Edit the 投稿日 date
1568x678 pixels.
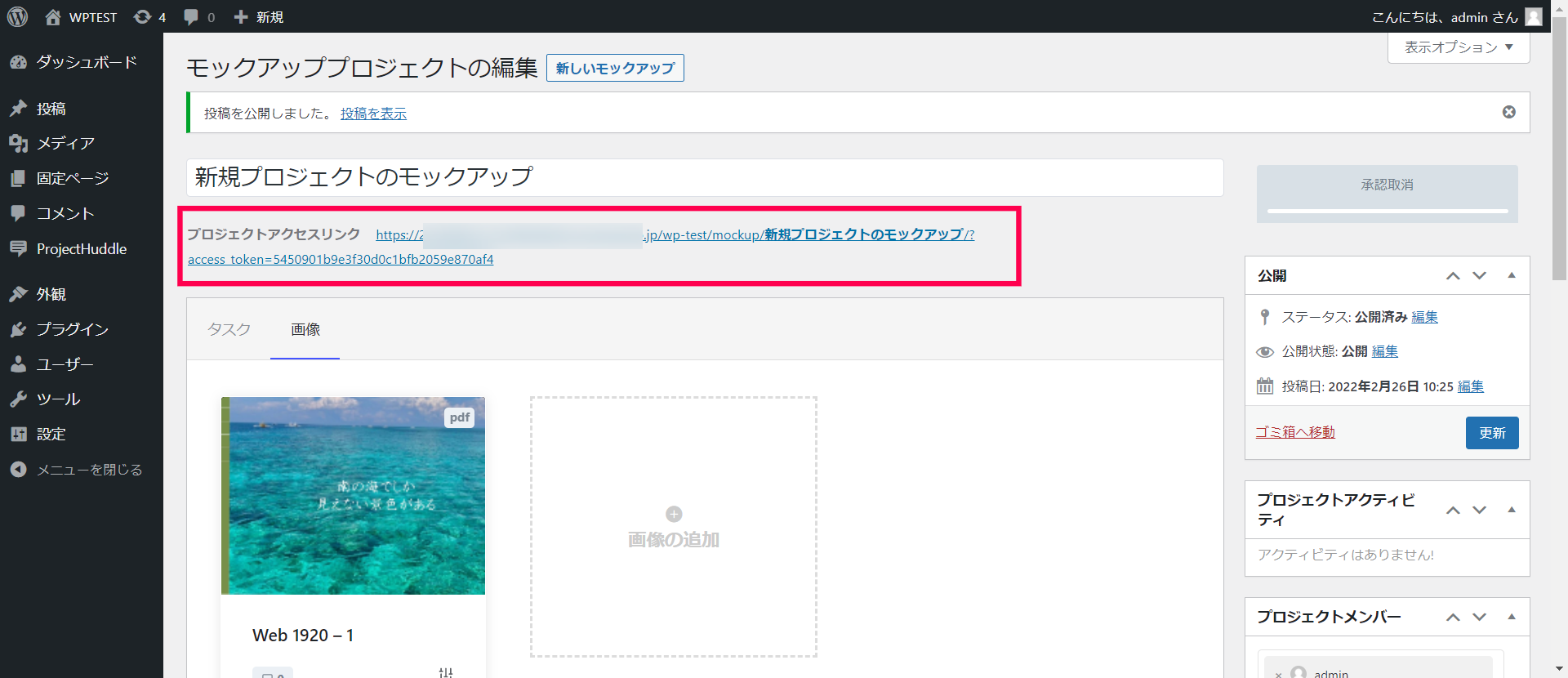coord(1471,386)
